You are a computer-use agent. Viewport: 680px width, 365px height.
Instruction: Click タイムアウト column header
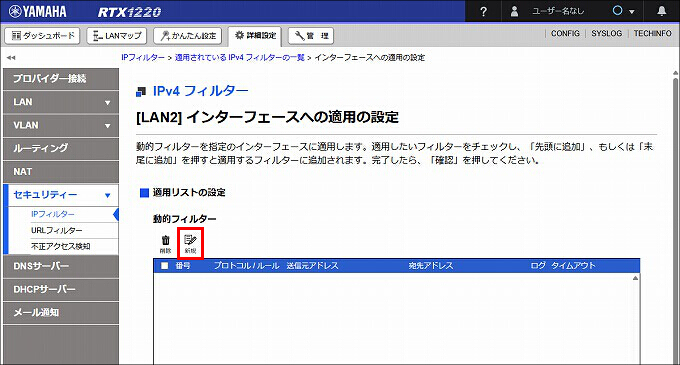pos(573,266)
